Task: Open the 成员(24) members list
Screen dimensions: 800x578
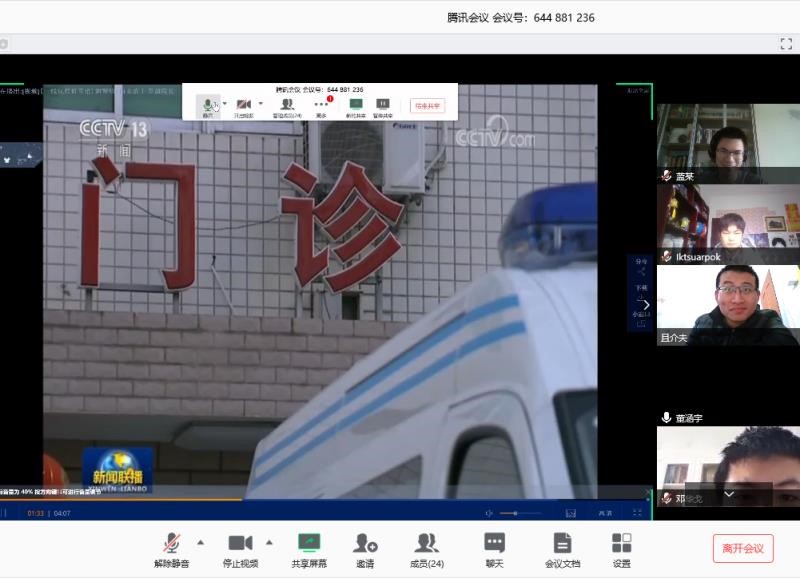Action: tap(427, 549)
